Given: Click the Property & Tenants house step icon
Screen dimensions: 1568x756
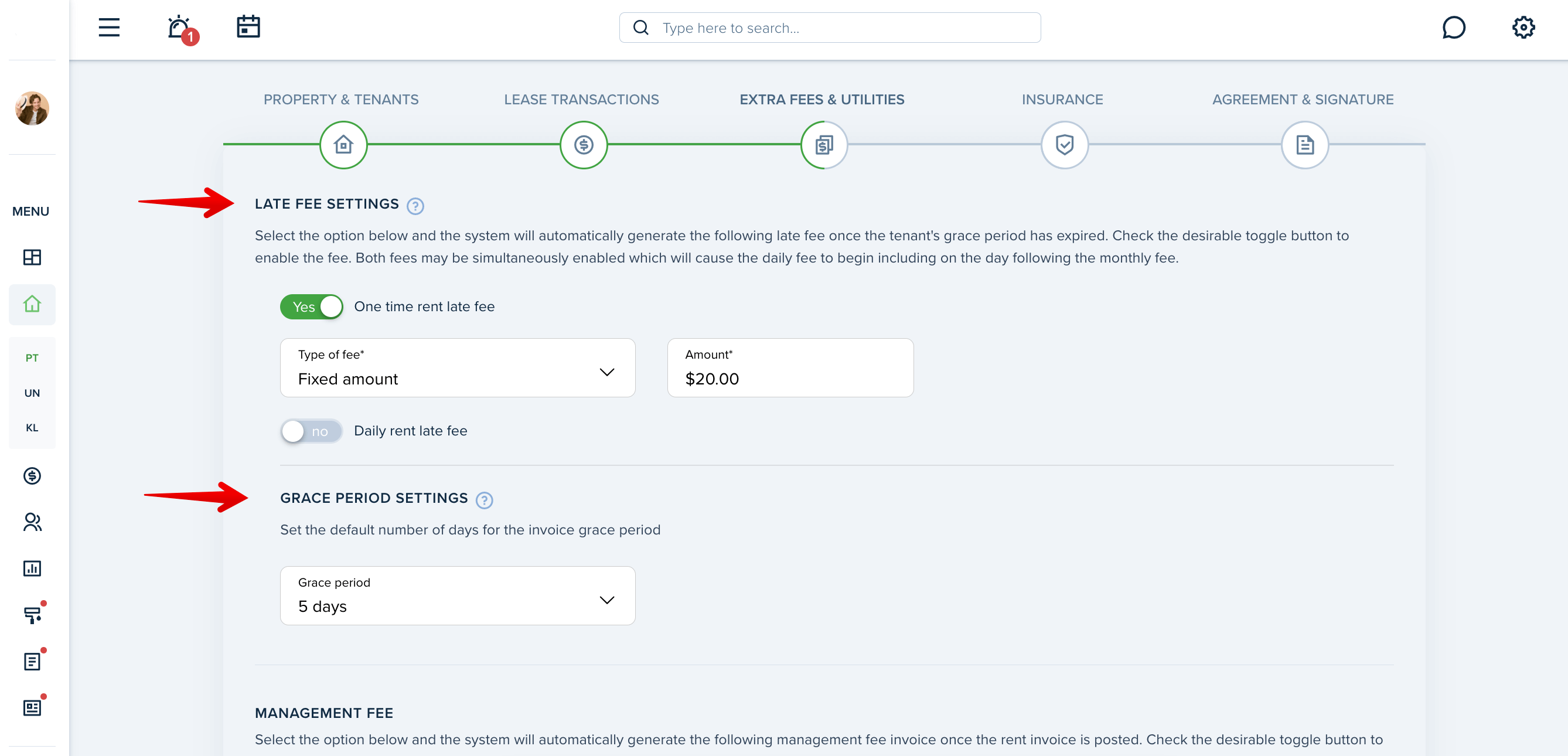Looking at the screenshot, I should pyautogui.click(x=343, y=145).
